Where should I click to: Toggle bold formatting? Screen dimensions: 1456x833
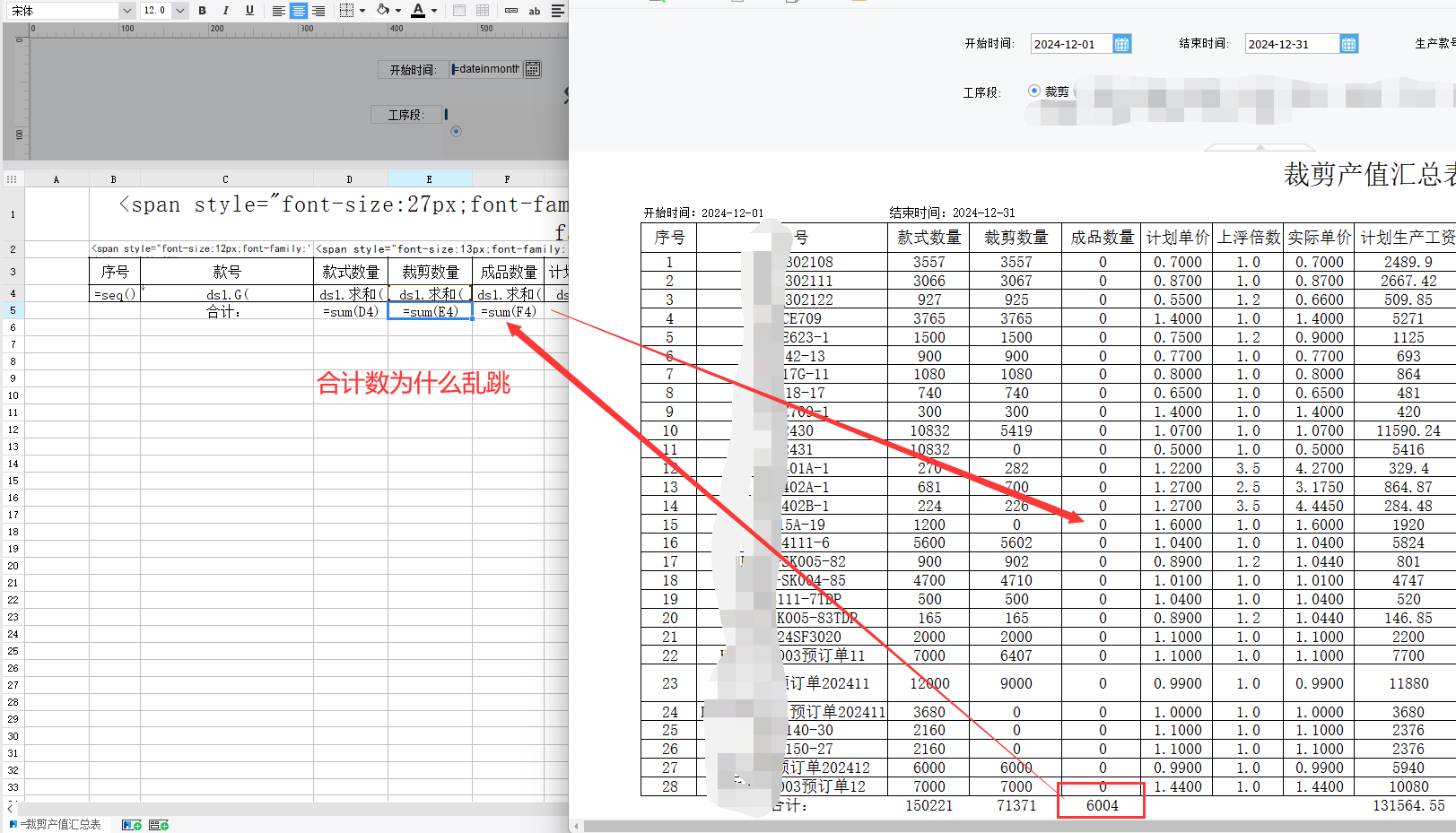(x=203, y=11)
